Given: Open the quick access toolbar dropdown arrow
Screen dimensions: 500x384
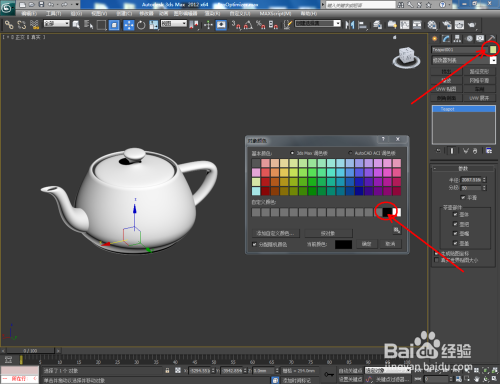Looking at the screenshot, I should (x=77, y=5).
